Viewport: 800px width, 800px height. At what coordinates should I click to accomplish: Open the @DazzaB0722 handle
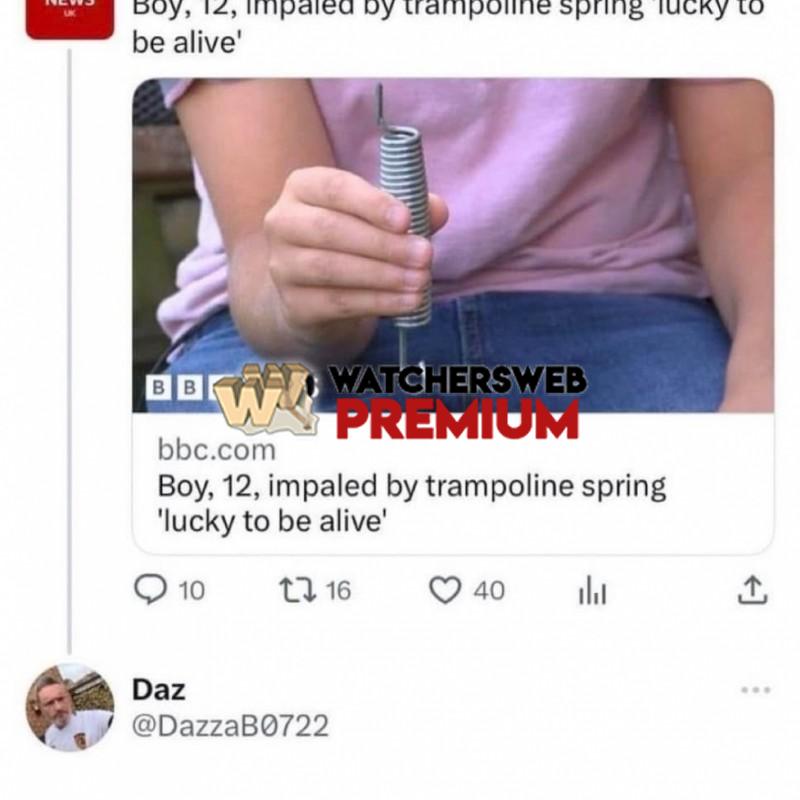(230, 726)
